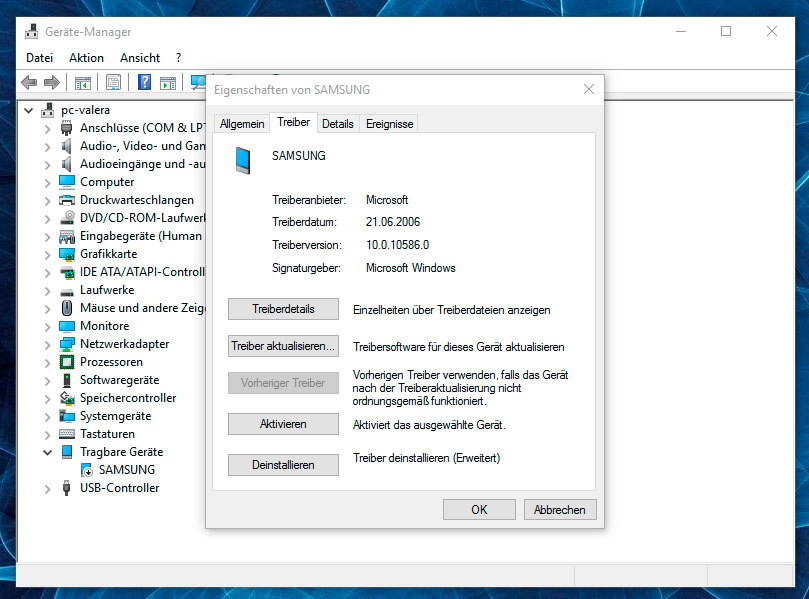This screenshot has width=809, height=599.
Task: Select the Speichercontroller tree label
Action: (128, 398)
